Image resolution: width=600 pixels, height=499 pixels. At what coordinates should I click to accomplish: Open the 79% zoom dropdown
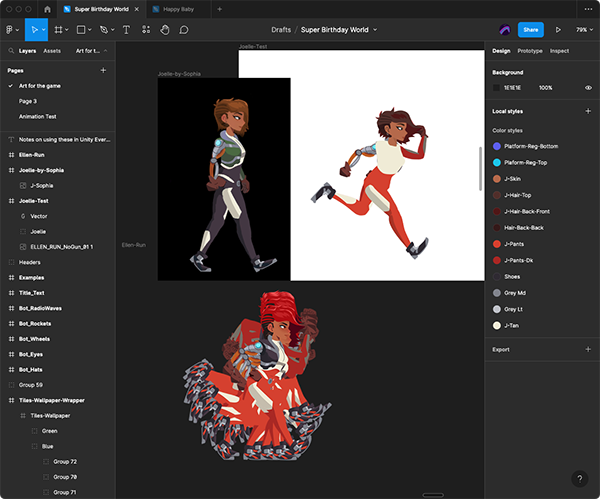pos(583,30)
